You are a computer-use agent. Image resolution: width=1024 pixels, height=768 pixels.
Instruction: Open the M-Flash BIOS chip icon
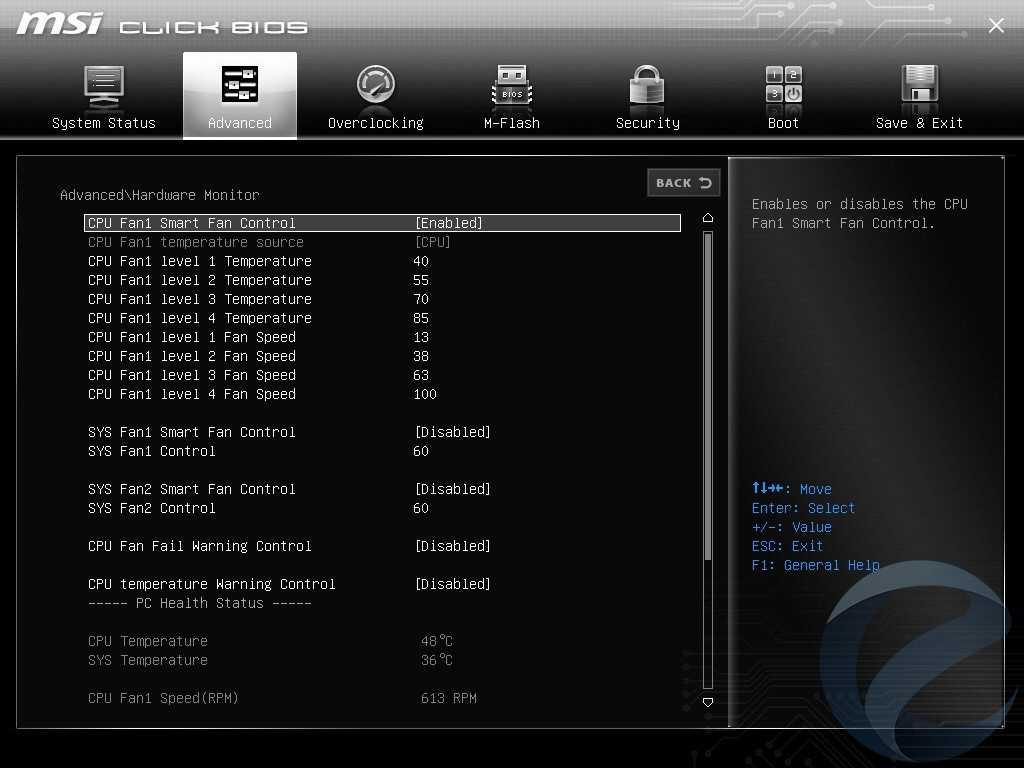(x=512, y=86)
